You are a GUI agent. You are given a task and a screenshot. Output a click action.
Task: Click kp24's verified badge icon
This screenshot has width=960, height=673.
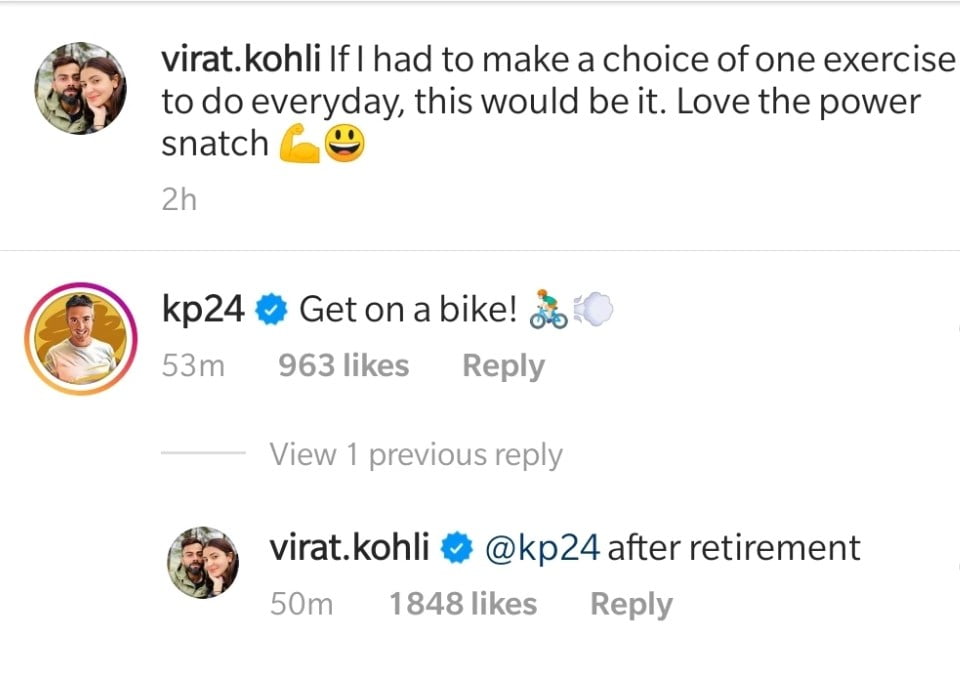(x=270, y=311)
